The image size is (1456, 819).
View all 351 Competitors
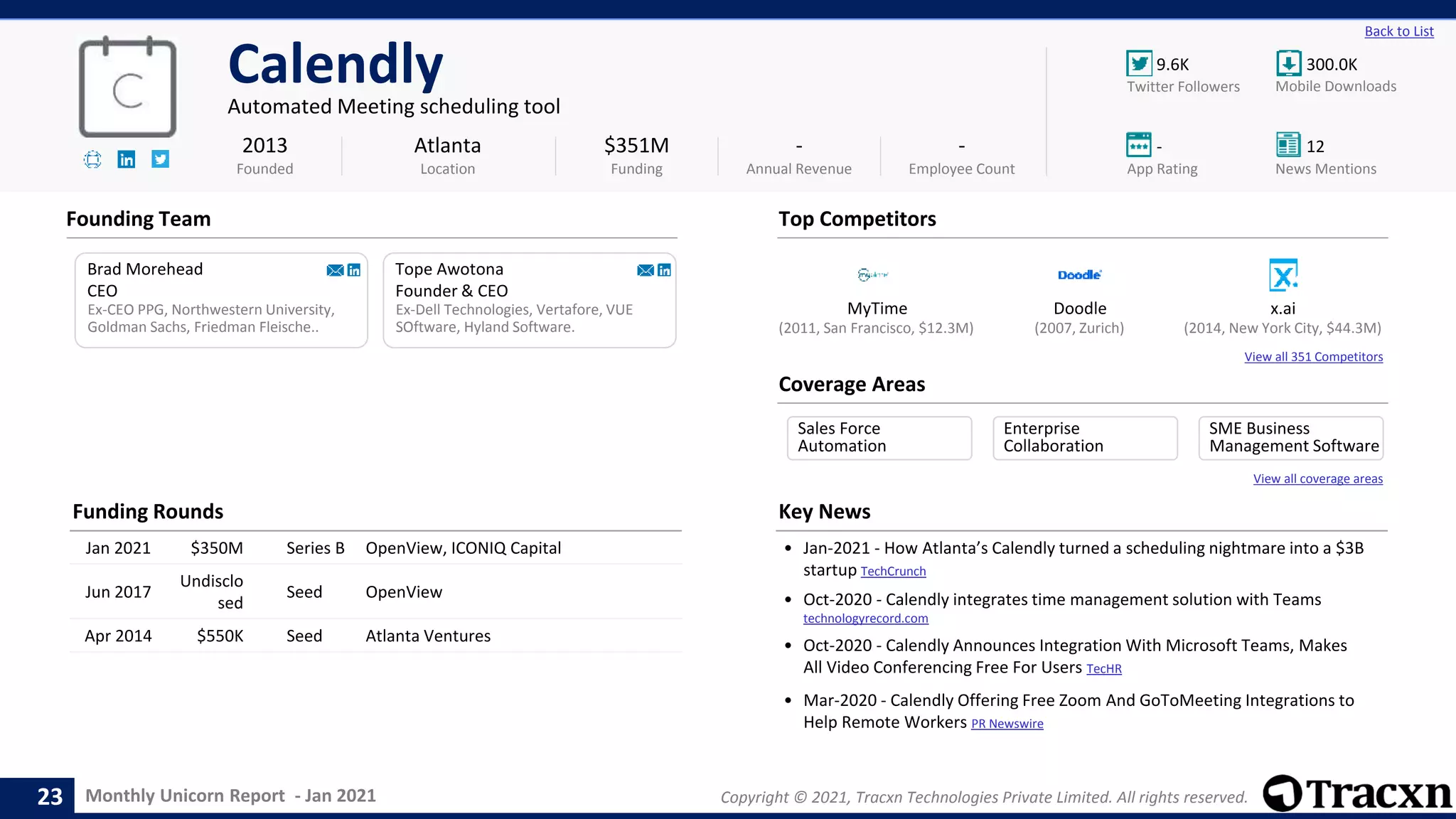1313,357
